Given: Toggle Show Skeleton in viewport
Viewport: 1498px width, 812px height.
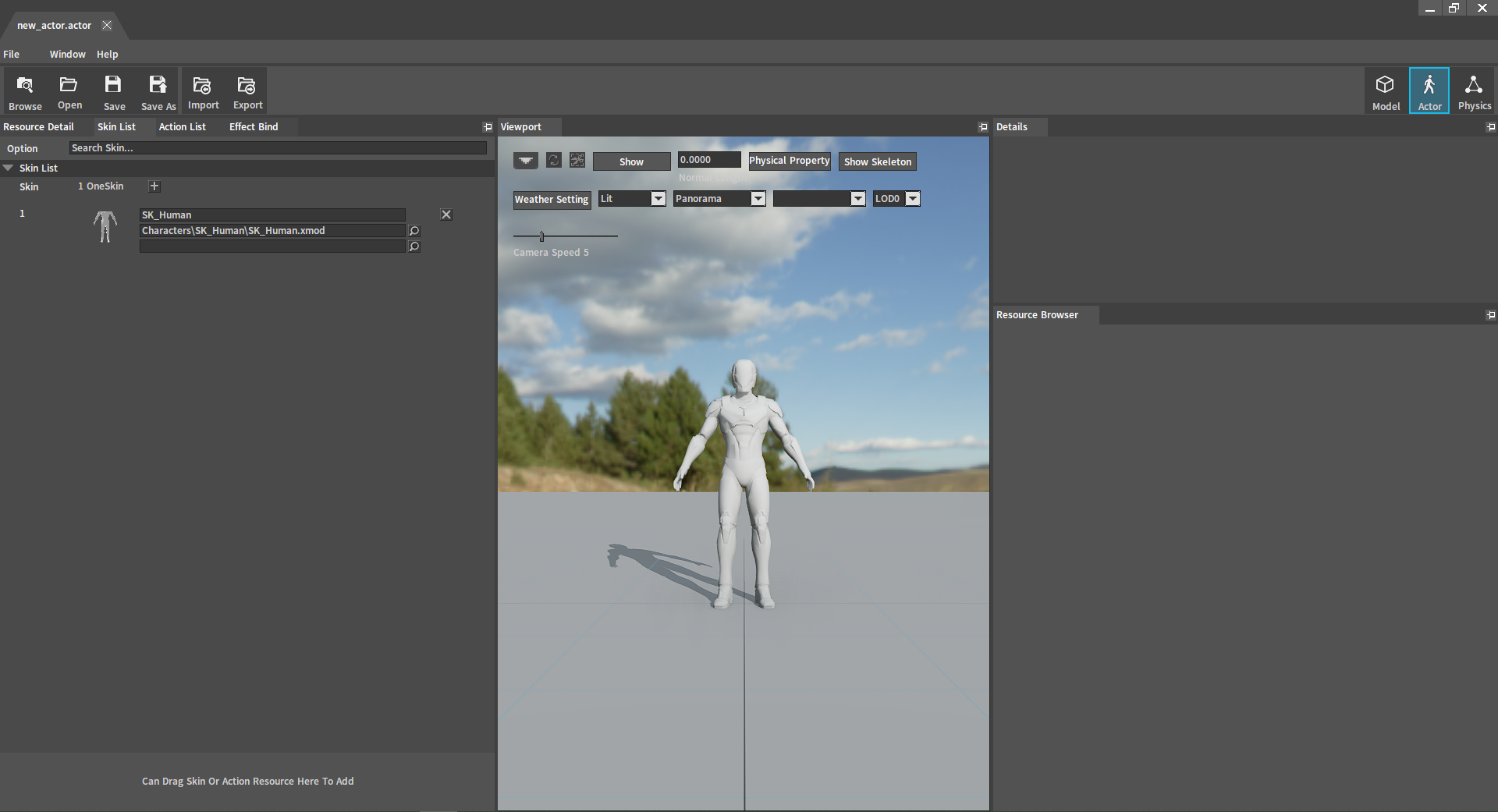Looking at the screenshot, I should [x=877, y=161].
